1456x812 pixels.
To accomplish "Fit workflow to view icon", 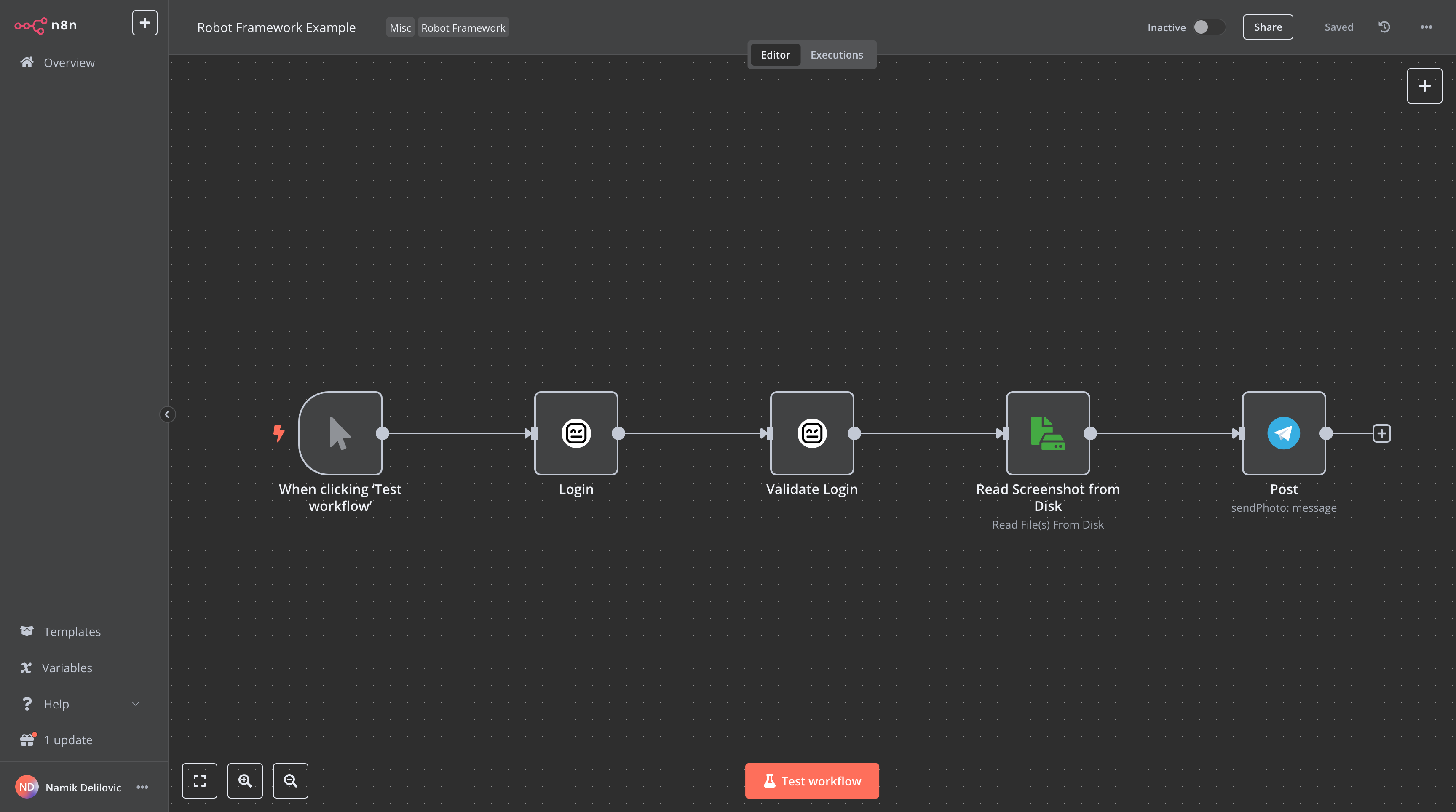I will 200,780.
